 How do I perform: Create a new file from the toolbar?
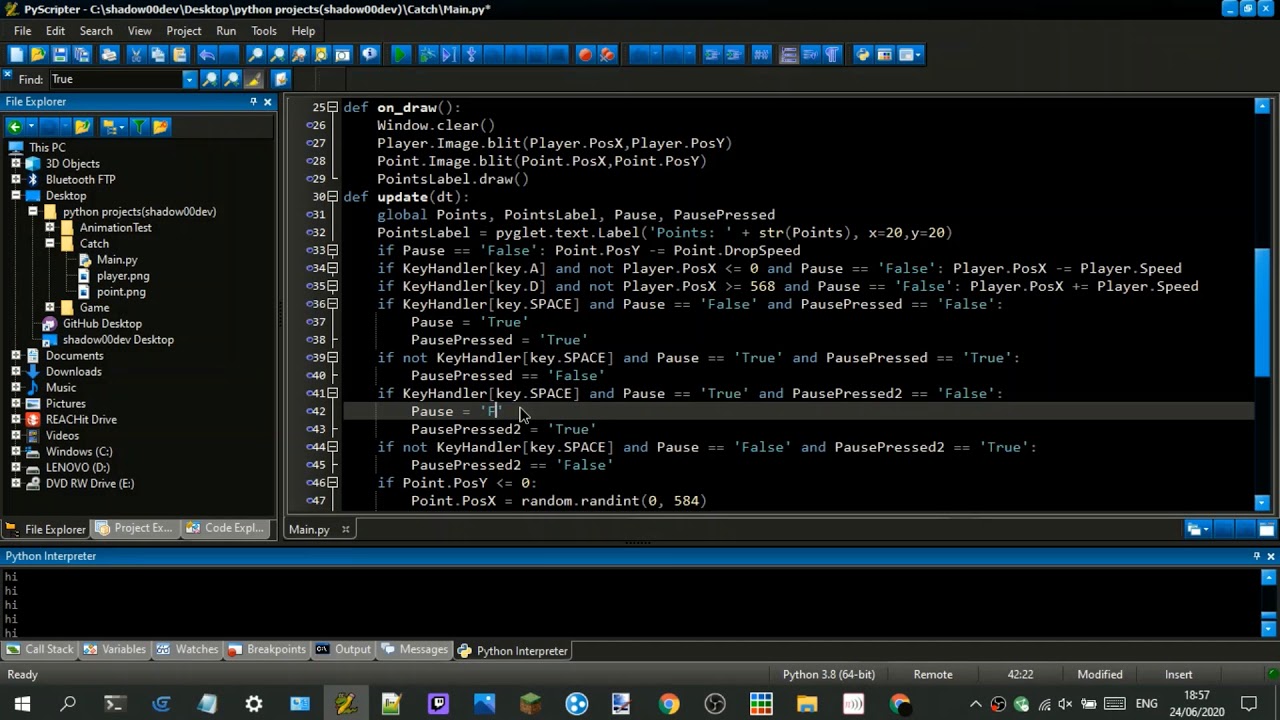(16, 54)
